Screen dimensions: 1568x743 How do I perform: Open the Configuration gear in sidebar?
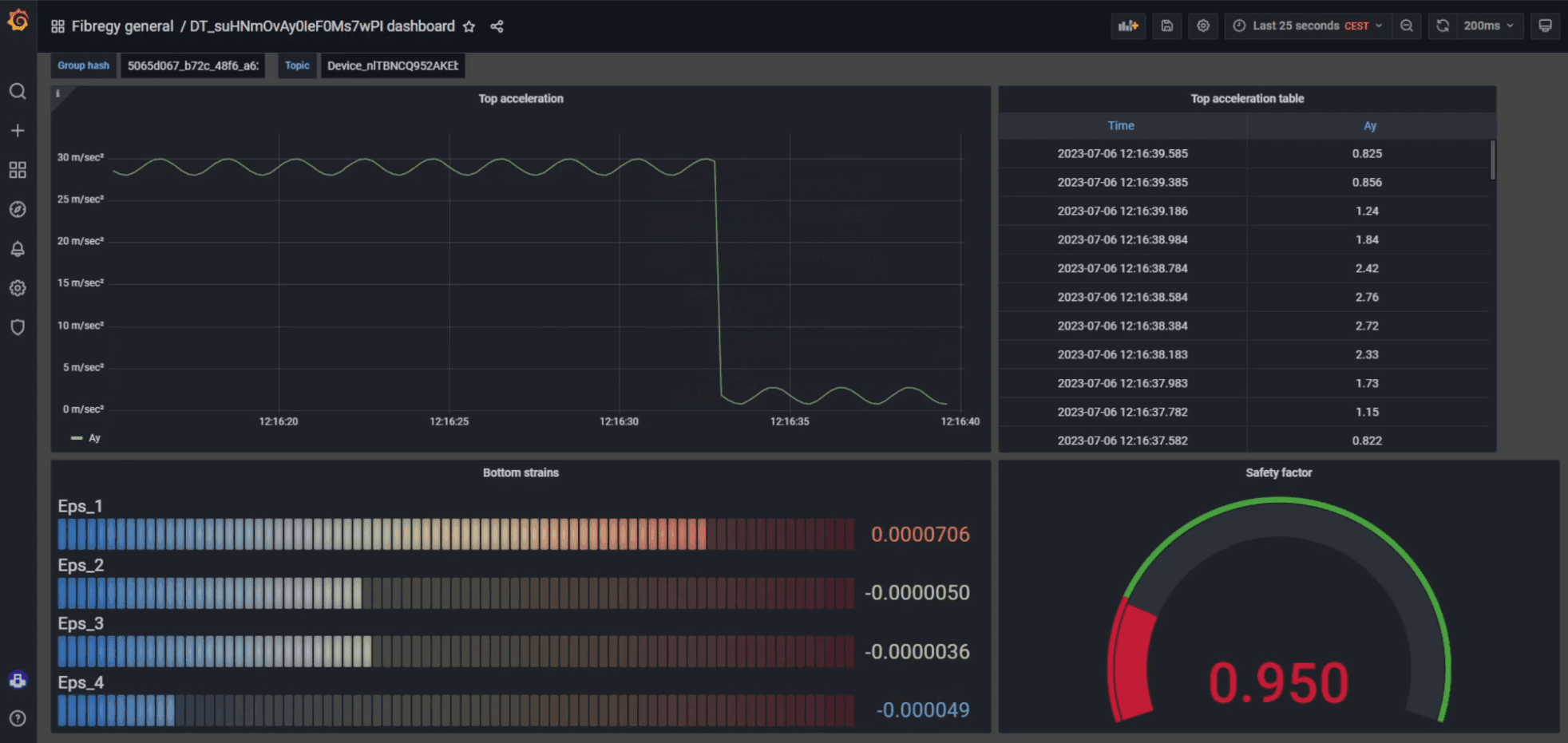click(x=18, y=288)
